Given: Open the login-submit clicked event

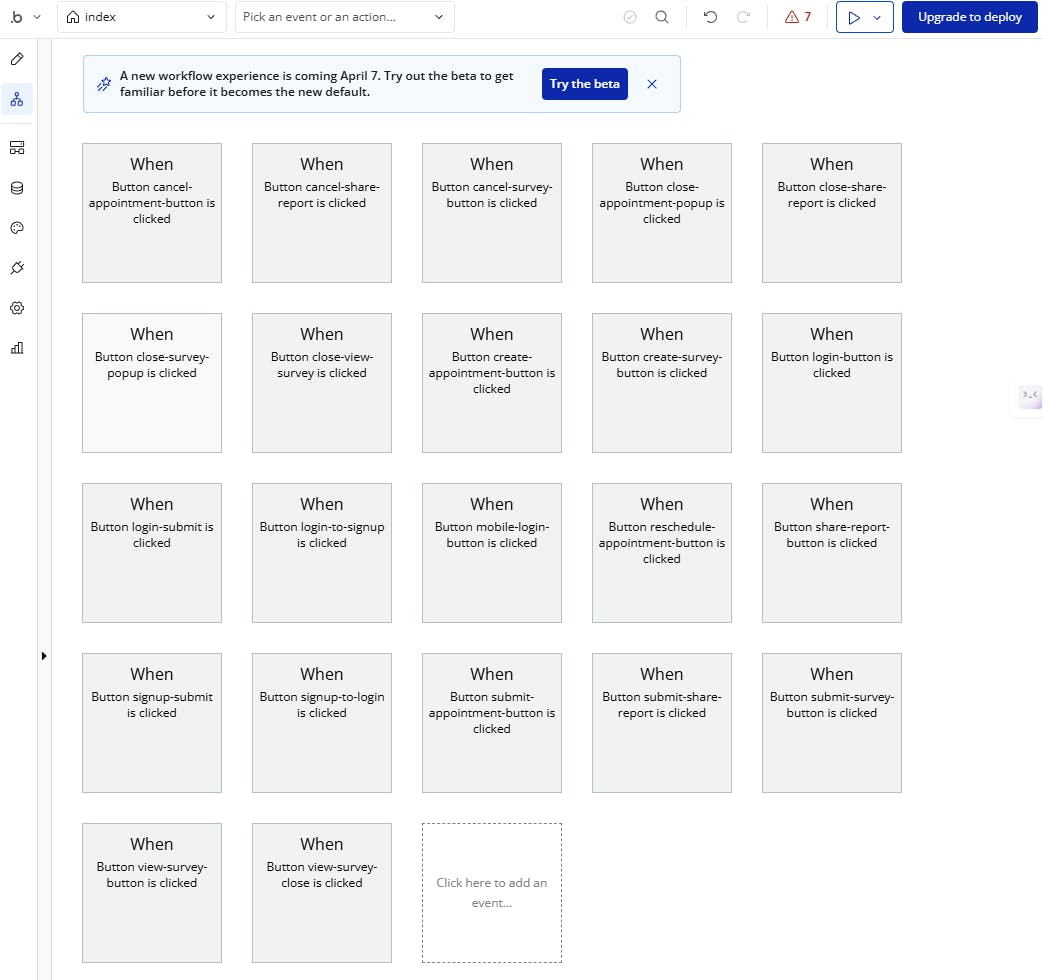Looking at the screenshot, I should tap(152, 553).
